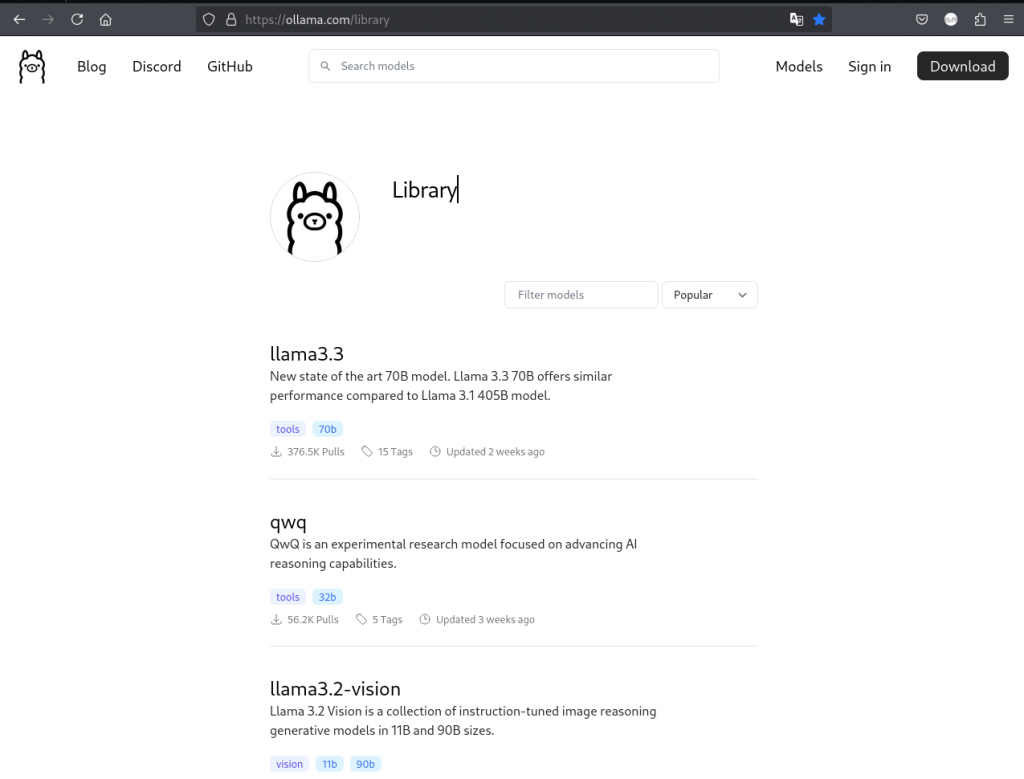Click the 70b tag under llama3.3
The width and height of the screenshot is (1024, 779).
327,429
